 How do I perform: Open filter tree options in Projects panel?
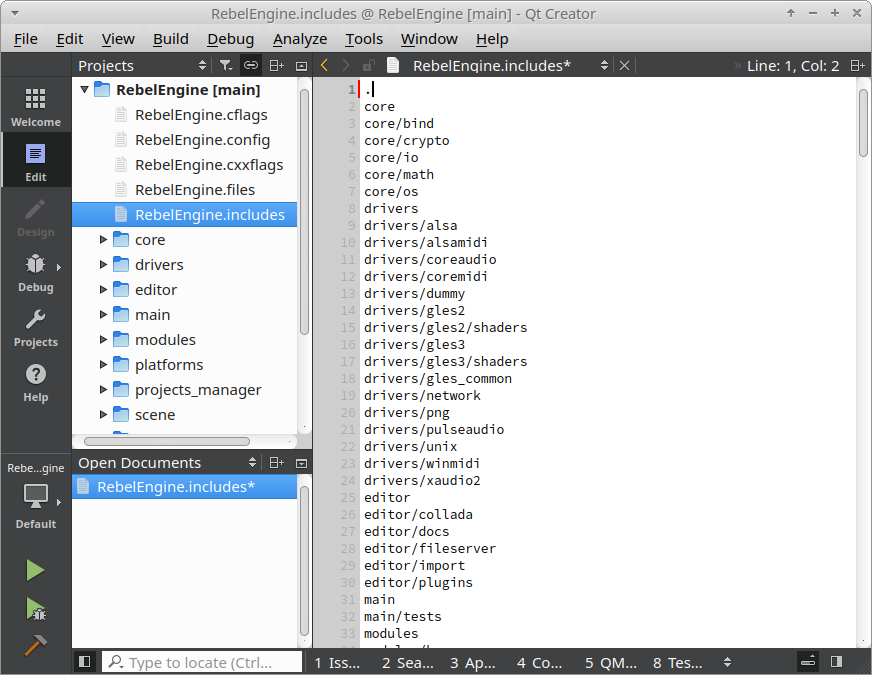pos(225,66)
